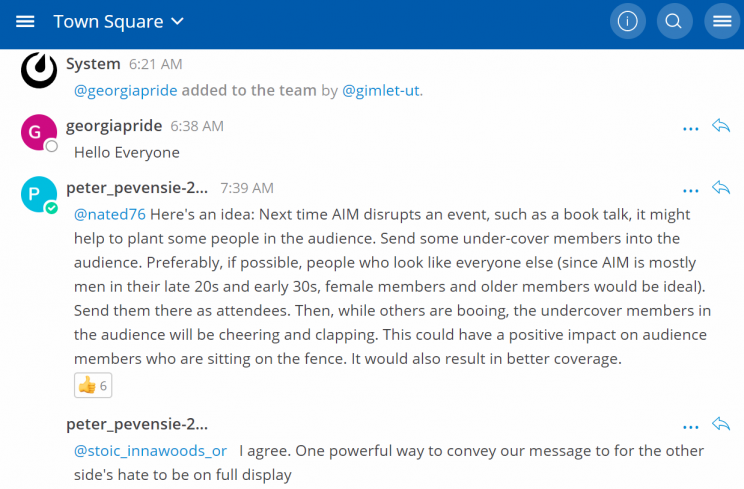Reply to the last peter_pevensie message
This screenshot has height=489, width=744.
[x=721, y=424]
